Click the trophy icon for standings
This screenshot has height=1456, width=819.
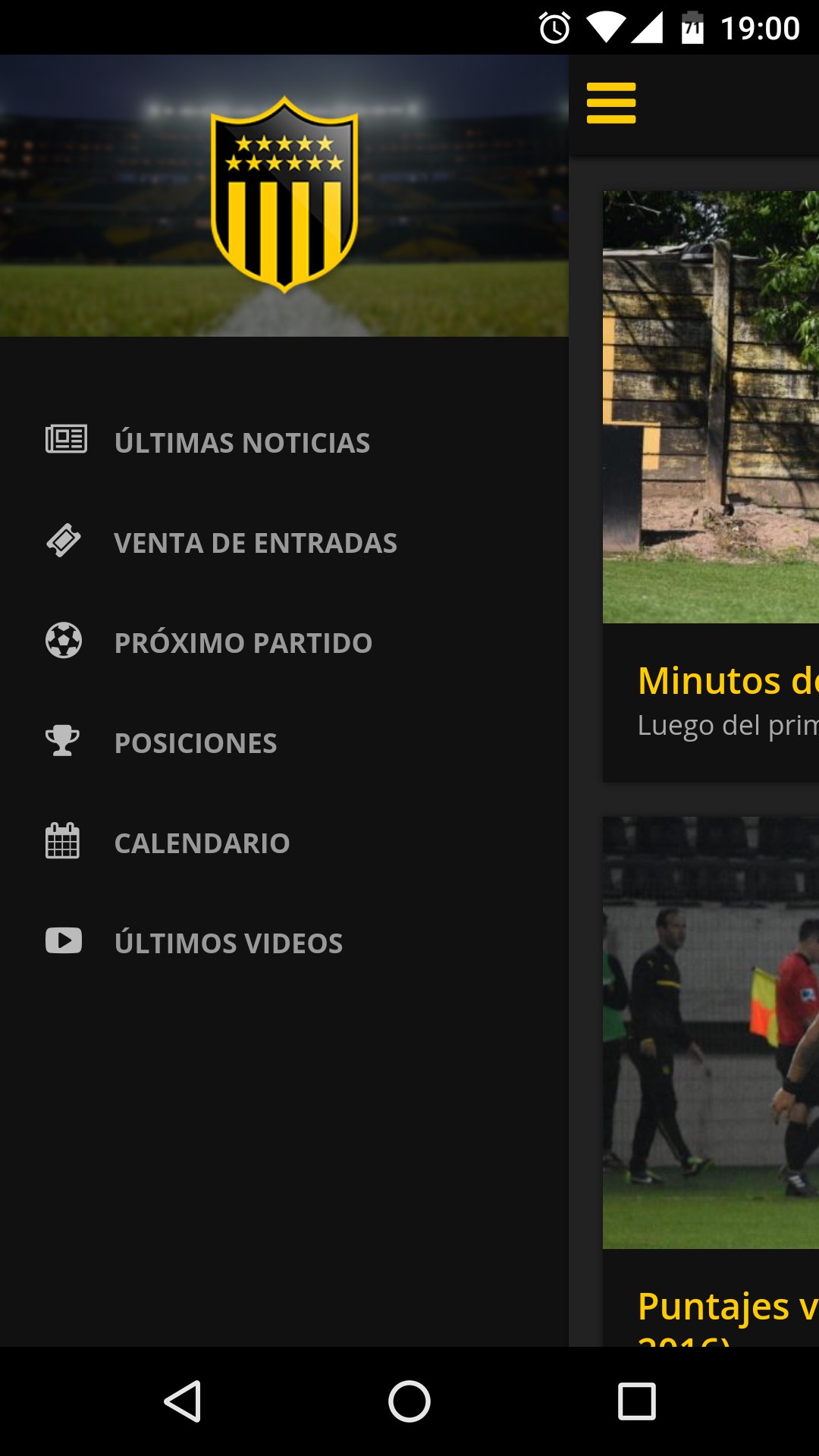[x=62, y=740]
